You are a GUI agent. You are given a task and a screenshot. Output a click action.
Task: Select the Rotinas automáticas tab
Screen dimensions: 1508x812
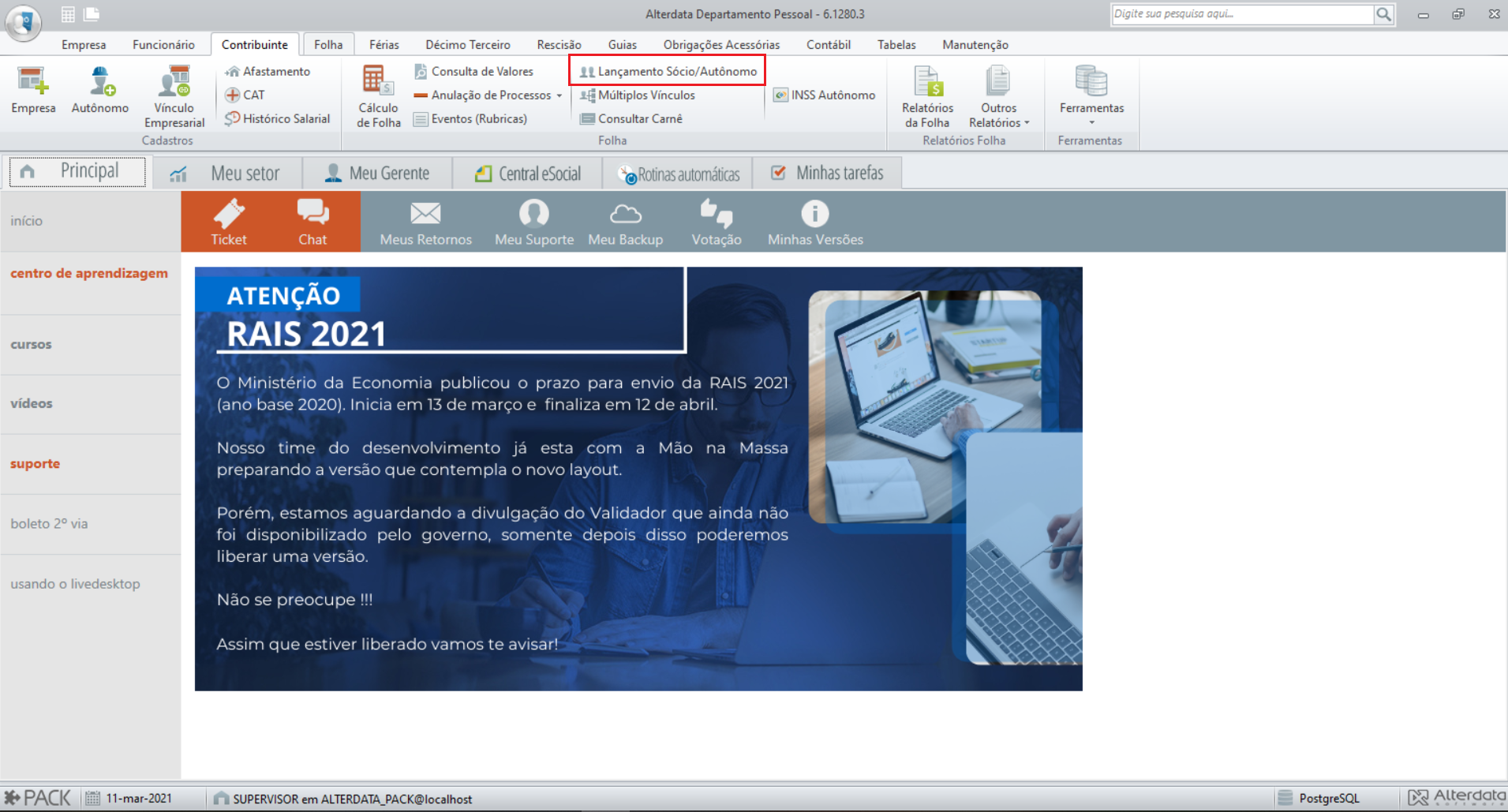(x=678, y=173)
